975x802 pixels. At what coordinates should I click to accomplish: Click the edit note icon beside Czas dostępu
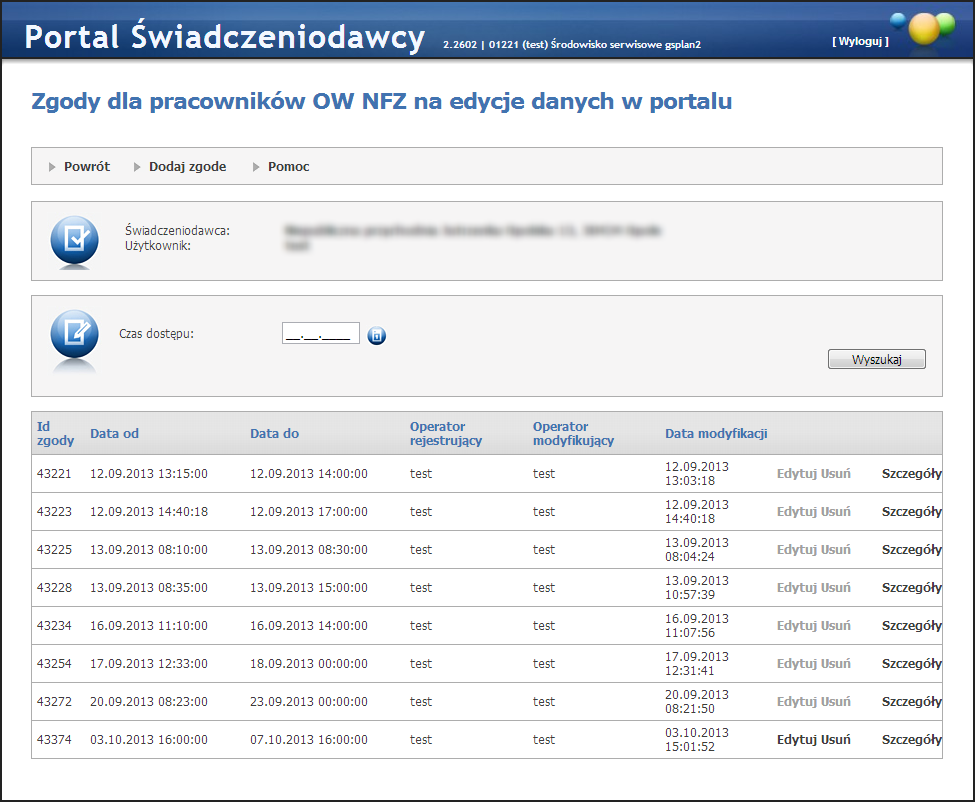(x=75, y=334)
